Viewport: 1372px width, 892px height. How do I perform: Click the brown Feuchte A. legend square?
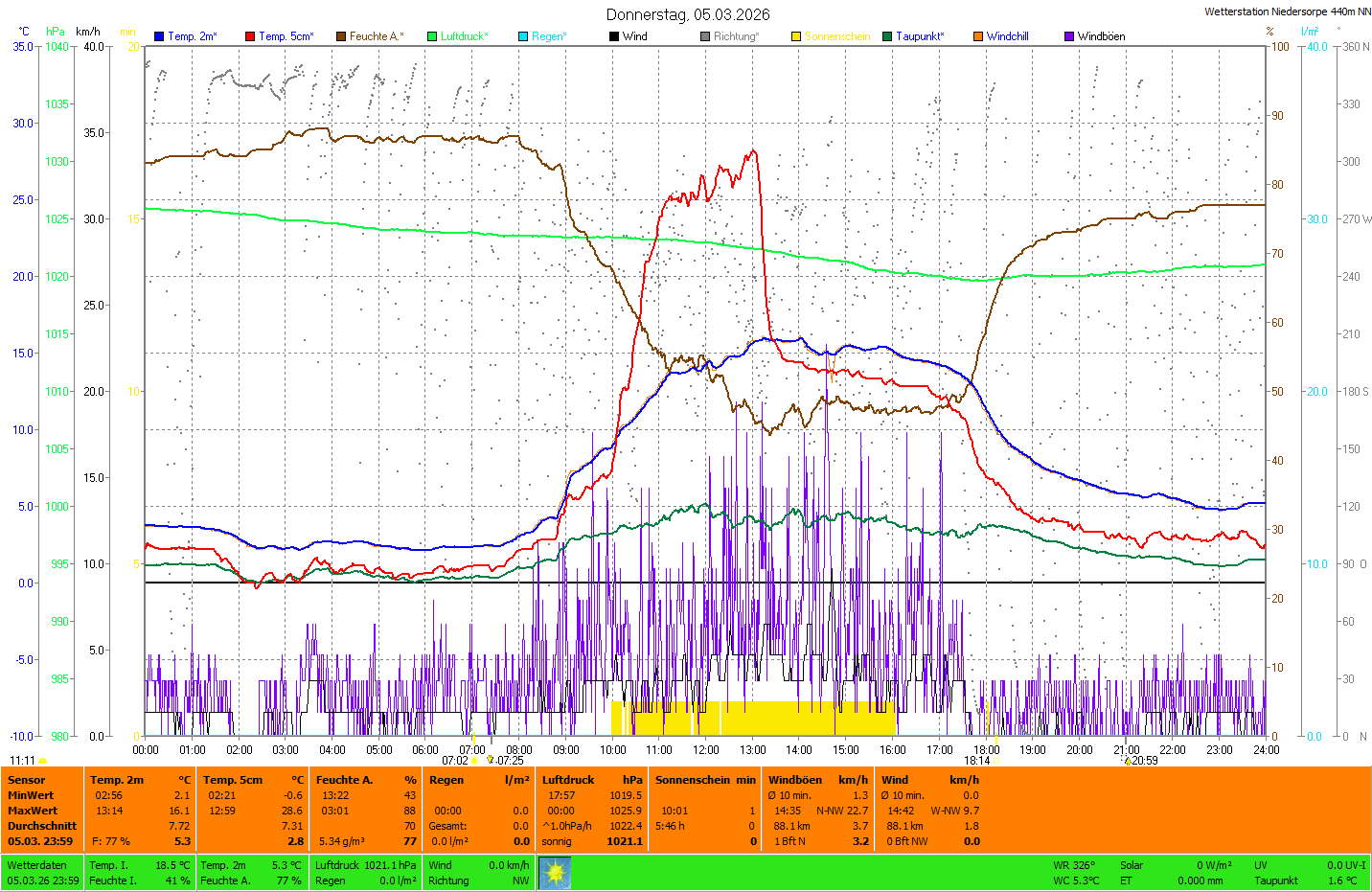point(341,36)
